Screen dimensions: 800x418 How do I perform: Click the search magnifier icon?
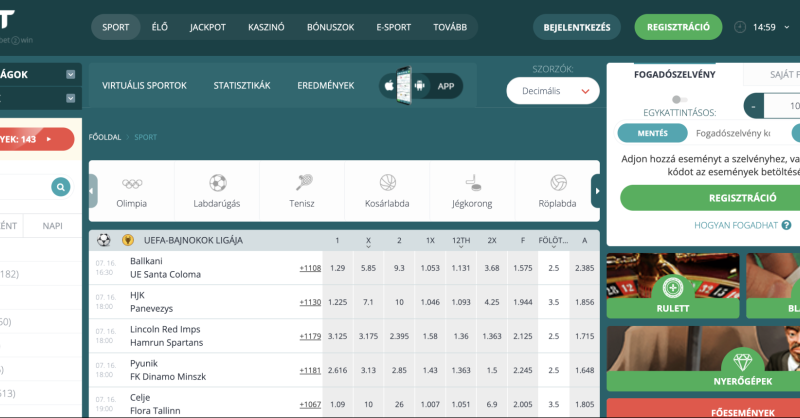(61, 187)
